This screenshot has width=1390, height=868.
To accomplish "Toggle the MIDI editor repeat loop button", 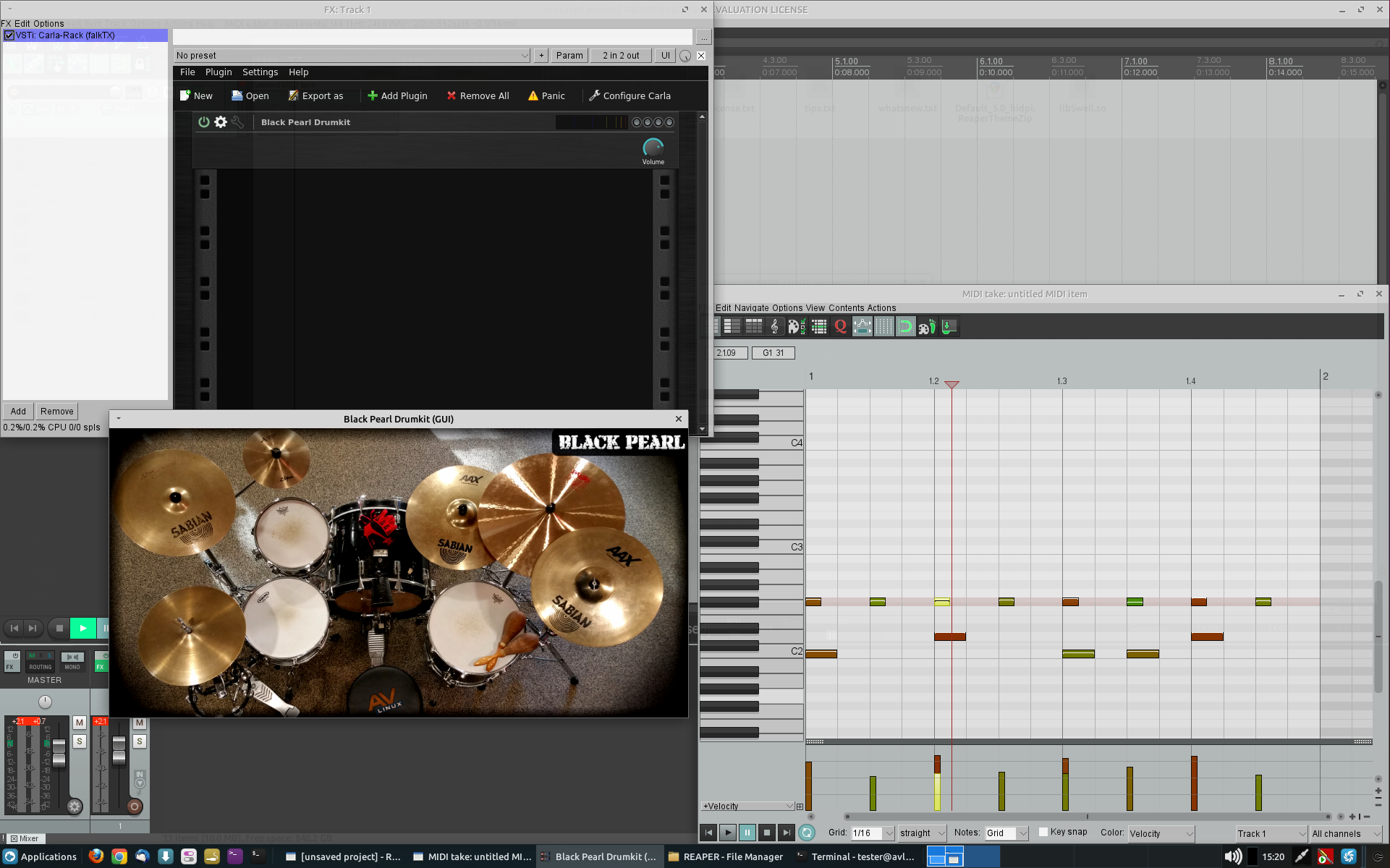I will pos(806,833).
